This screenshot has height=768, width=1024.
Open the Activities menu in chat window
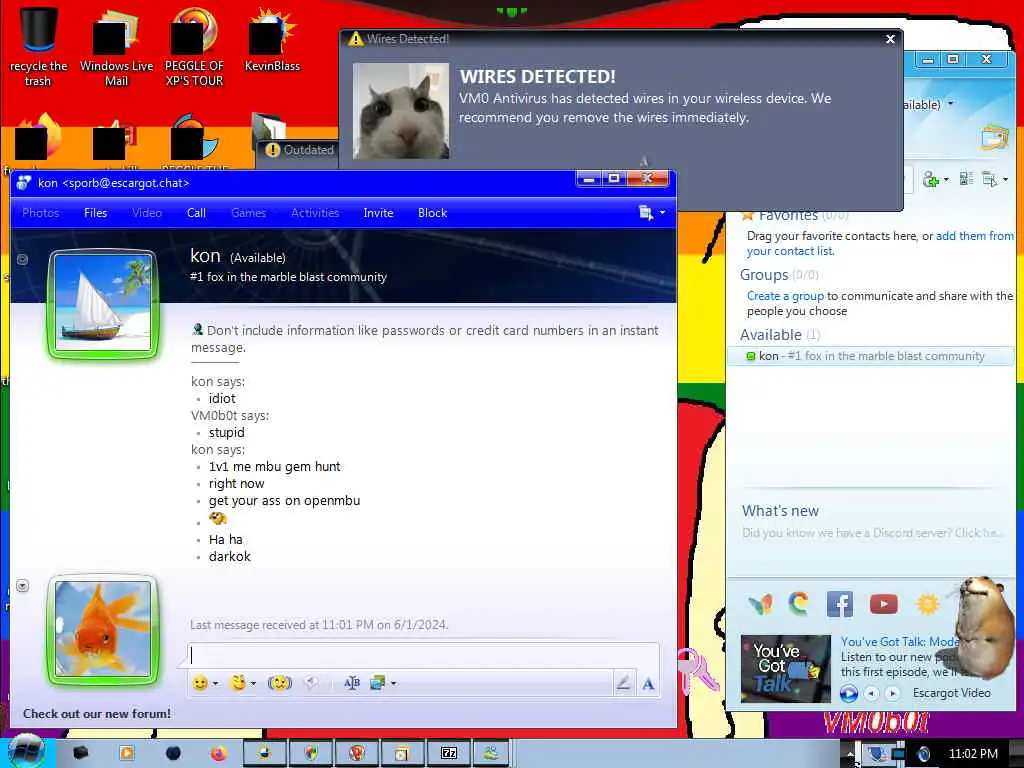315,213
